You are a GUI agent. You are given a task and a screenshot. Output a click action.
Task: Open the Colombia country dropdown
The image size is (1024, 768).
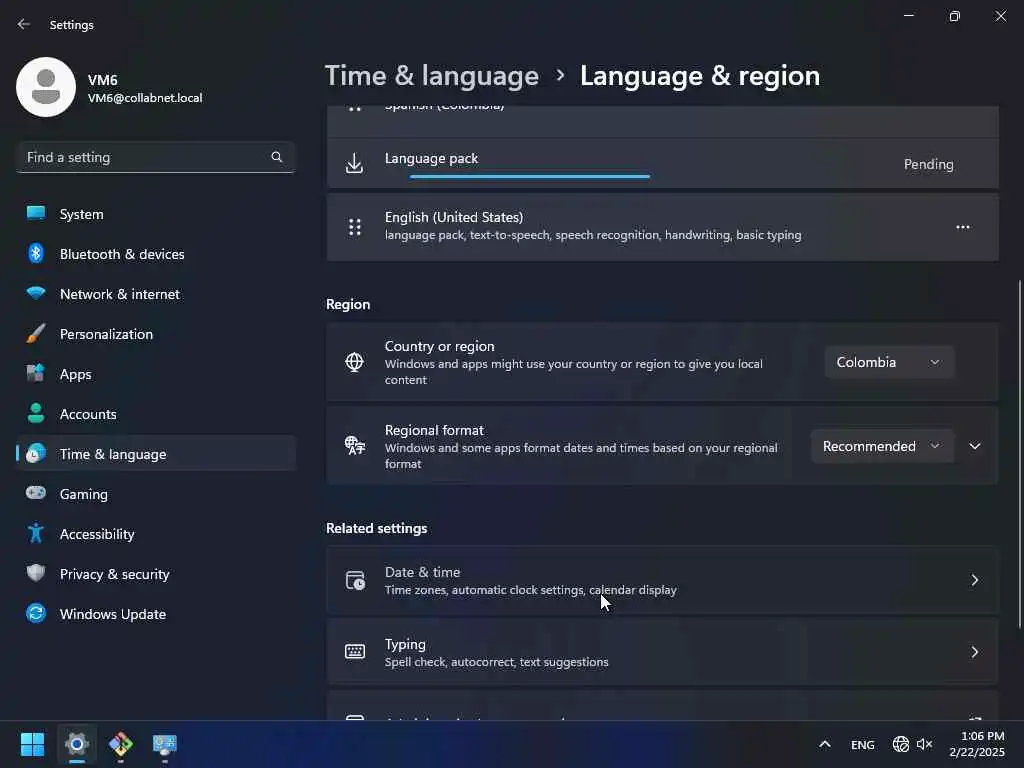click(x=889, y=362)
